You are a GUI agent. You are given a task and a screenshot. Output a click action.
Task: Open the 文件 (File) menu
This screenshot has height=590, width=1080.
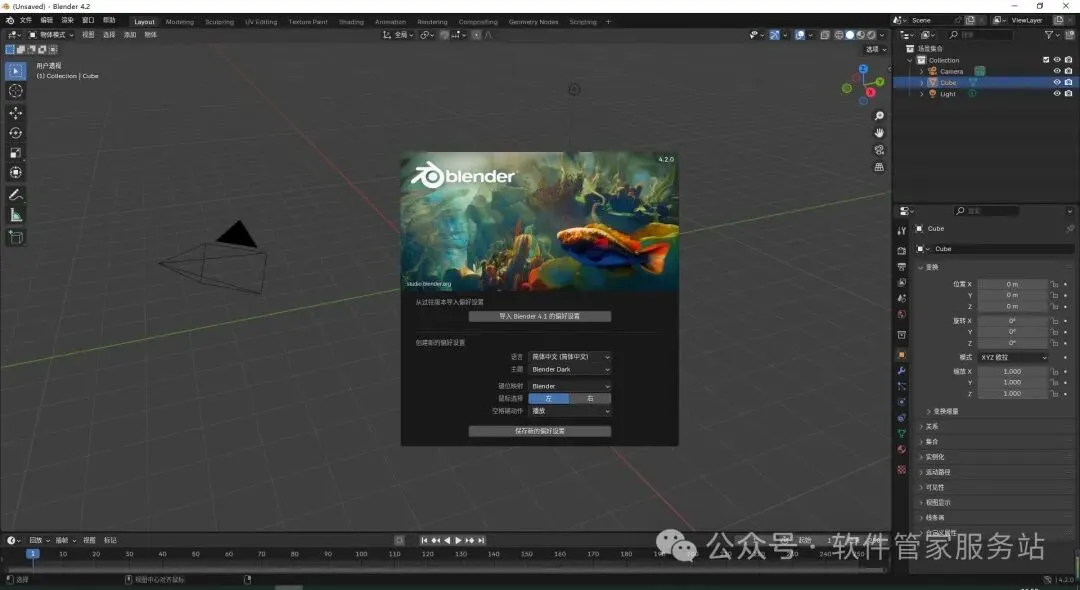(x=25, y=21)
